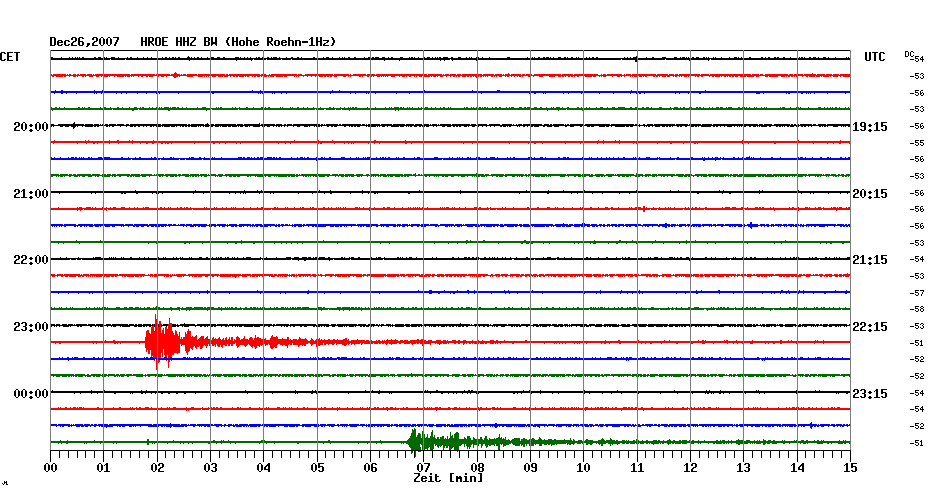Click the UTC timezone label

point(874,57)
